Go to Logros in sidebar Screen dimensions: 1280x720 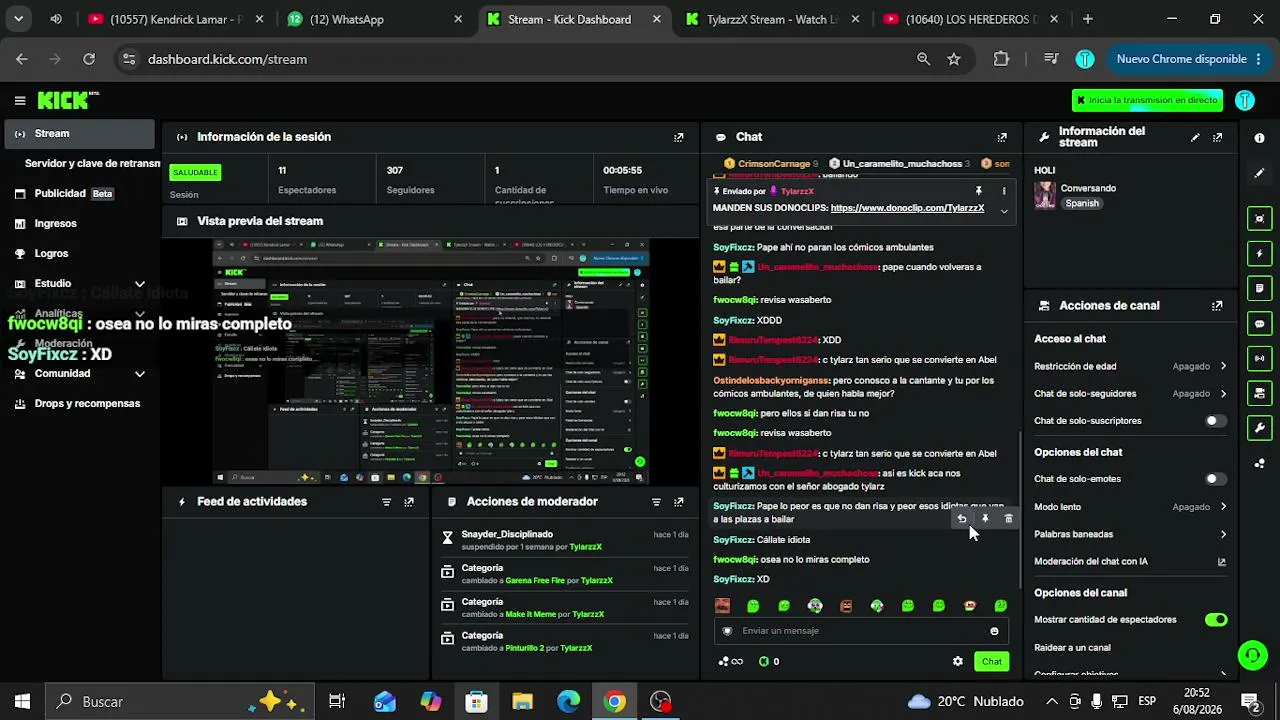[x=80, y=254]
